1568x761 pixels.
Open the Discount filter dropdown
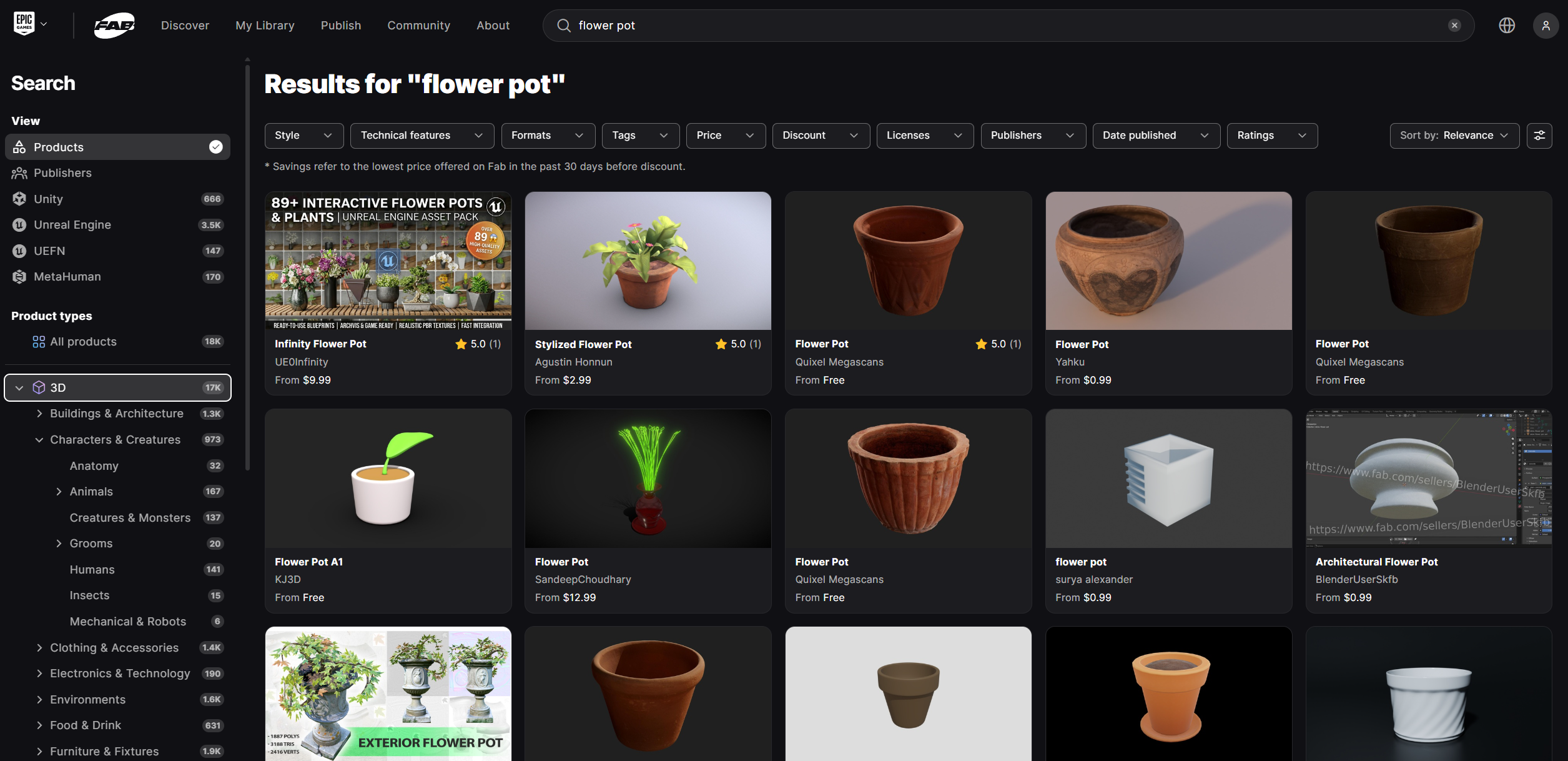(821, 136)
